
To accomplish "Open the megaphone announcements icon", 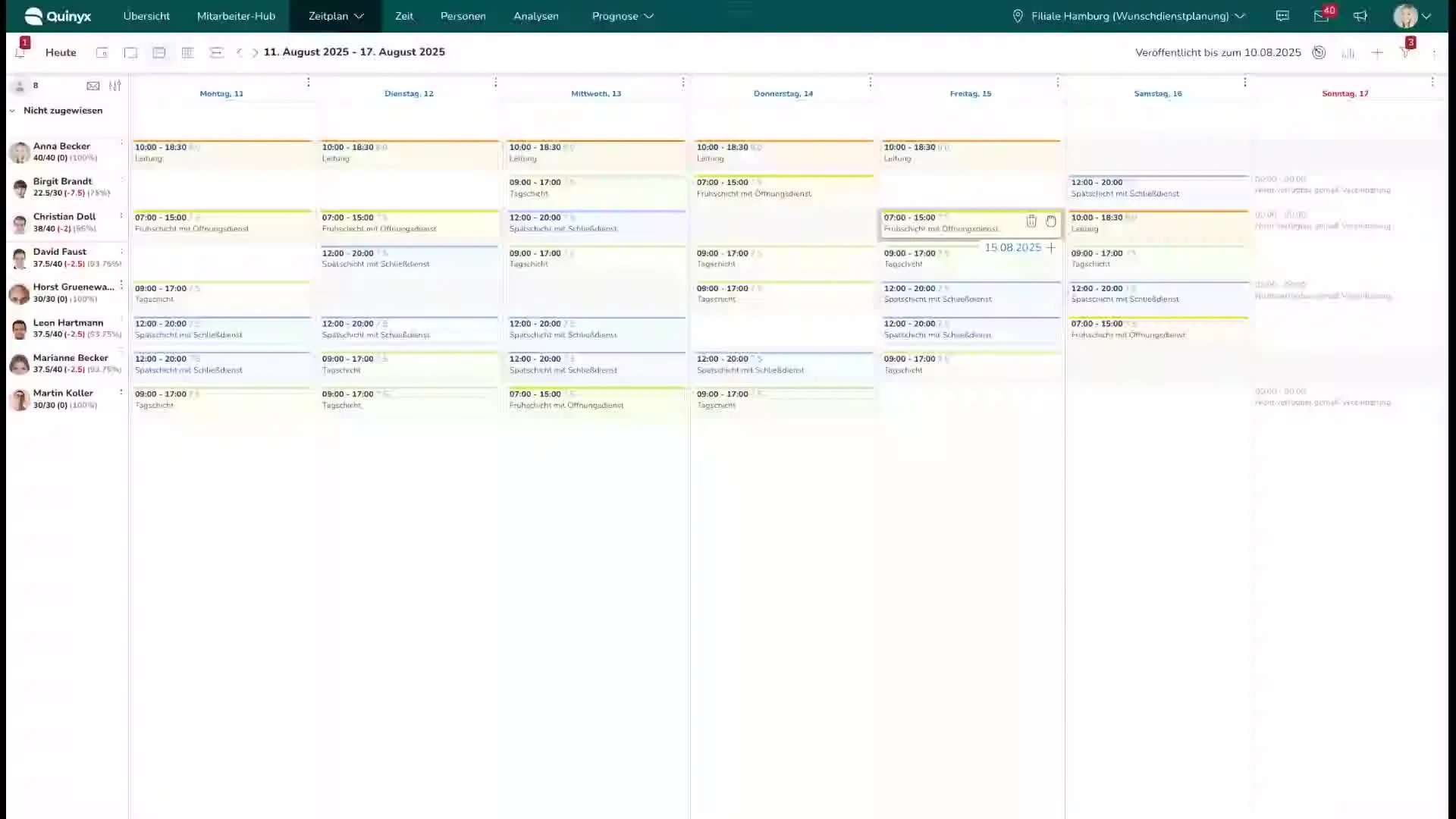I will pos(1360,16).
